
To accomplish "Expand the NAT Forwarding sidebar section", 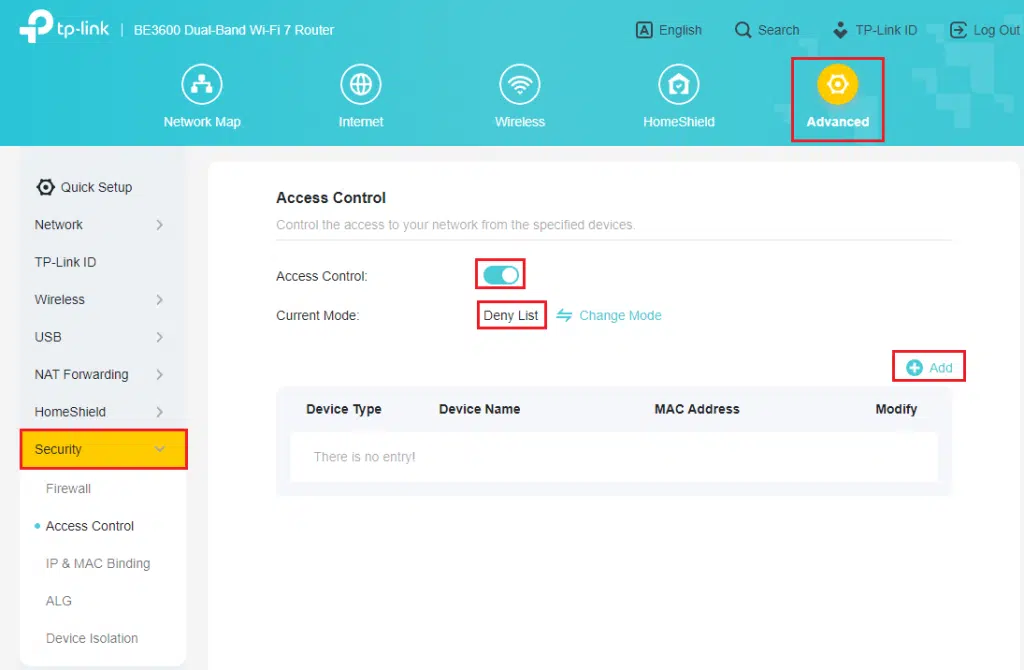I will click(99, 375).
